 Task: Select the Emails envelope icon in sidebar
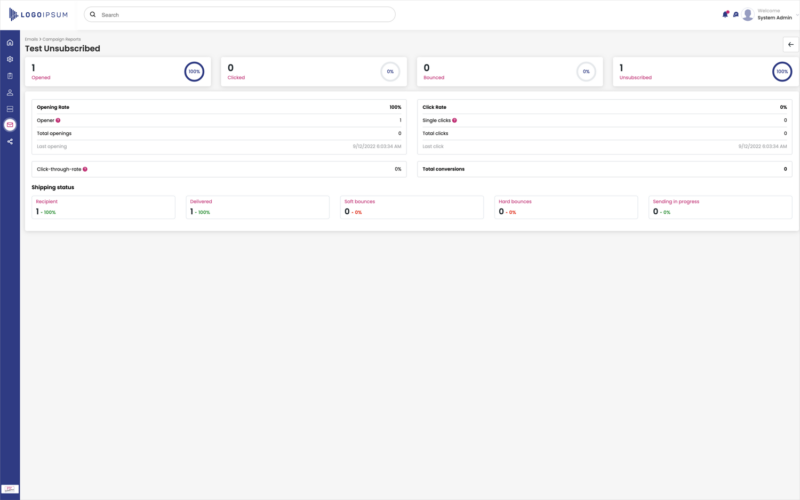tap(10, 125)
